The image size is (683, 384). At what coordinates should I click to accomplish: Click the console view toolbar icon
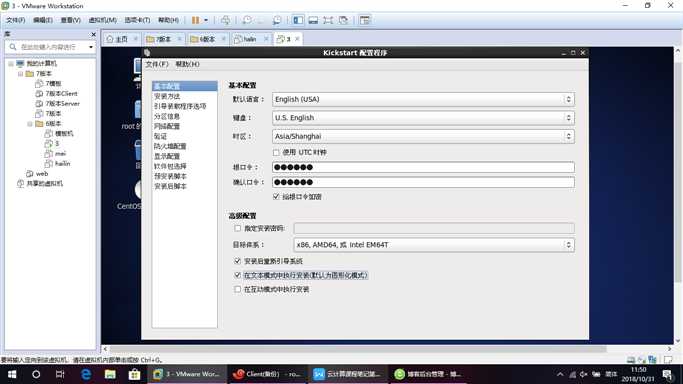point(365,20)
